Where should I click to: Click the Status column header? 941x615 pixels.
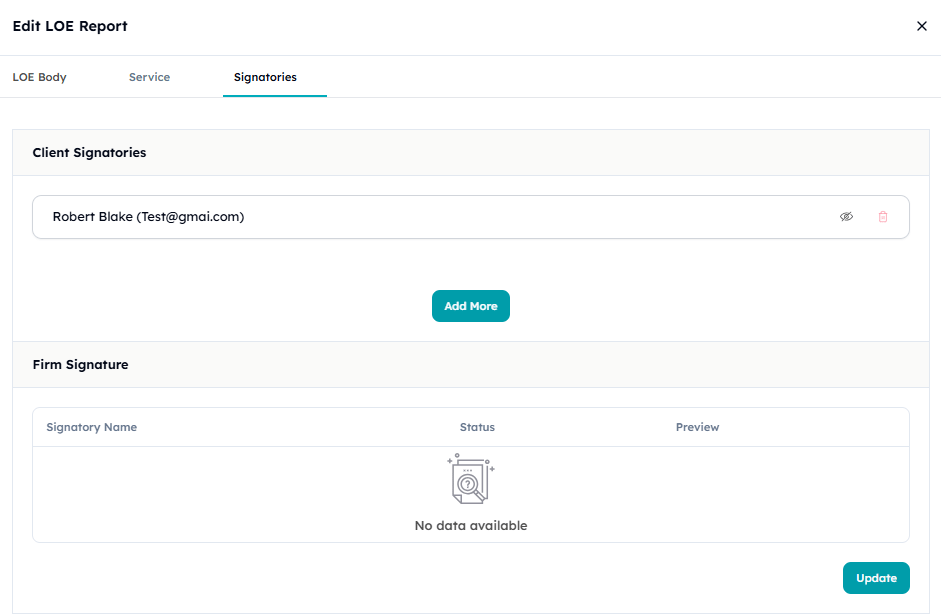[477, 427]
